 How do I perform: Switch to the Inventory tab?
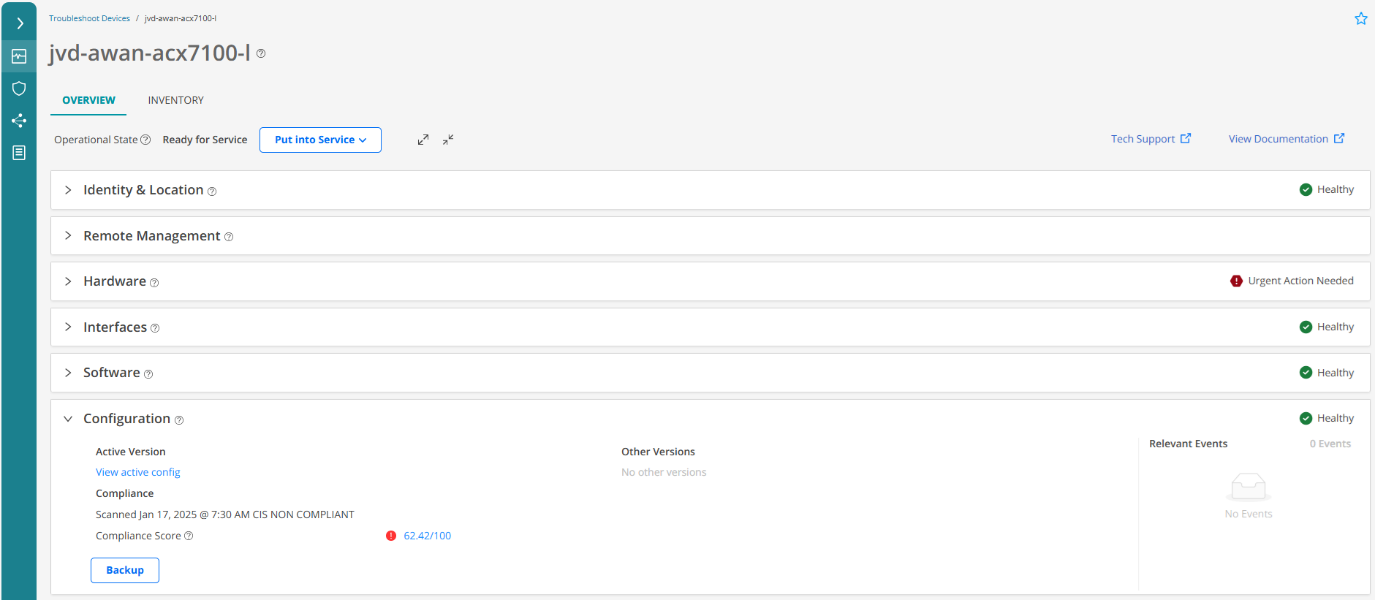tap(175, 100)
